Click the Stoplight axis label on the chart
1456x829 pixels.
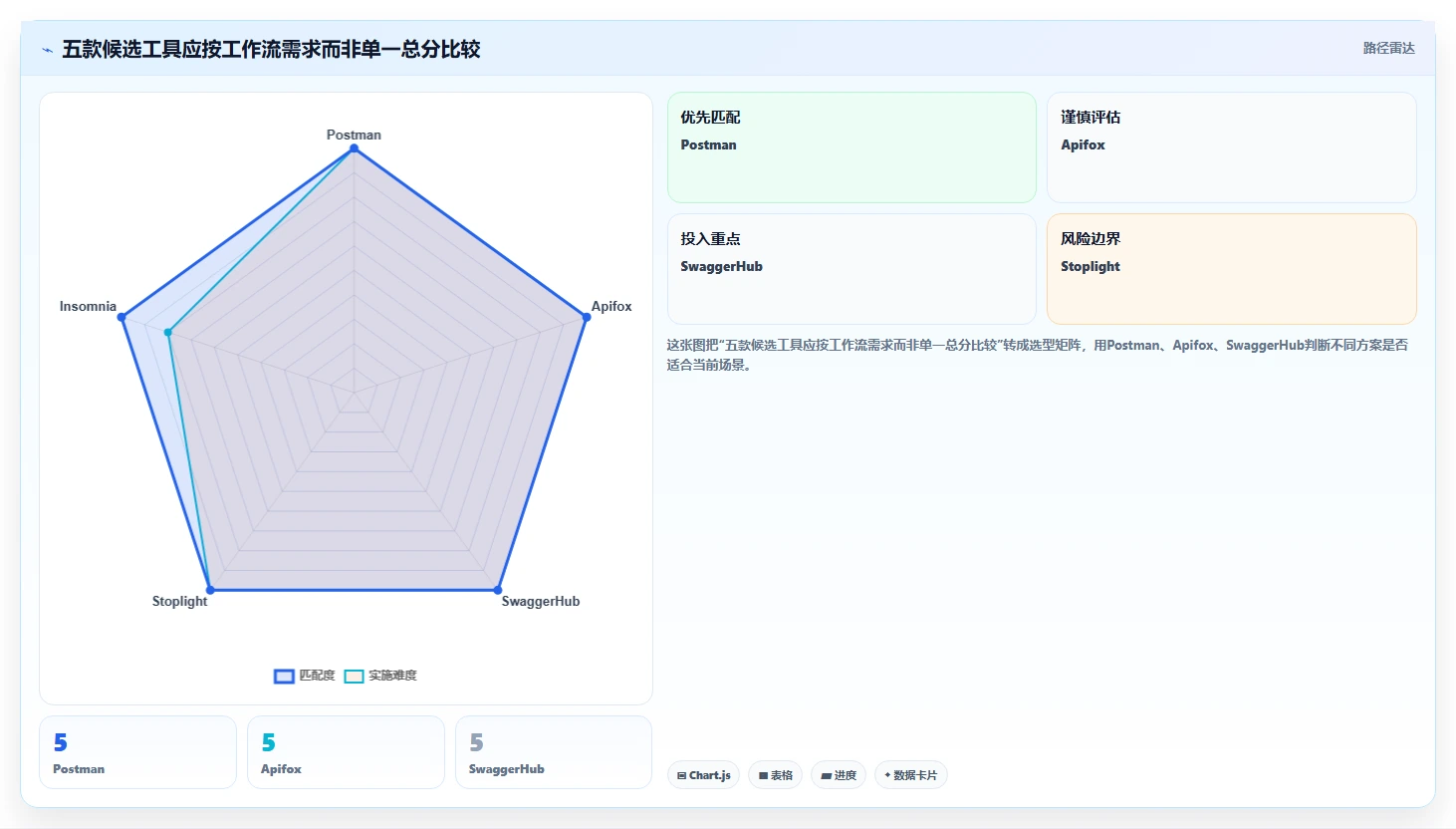(x=179, y=601)
